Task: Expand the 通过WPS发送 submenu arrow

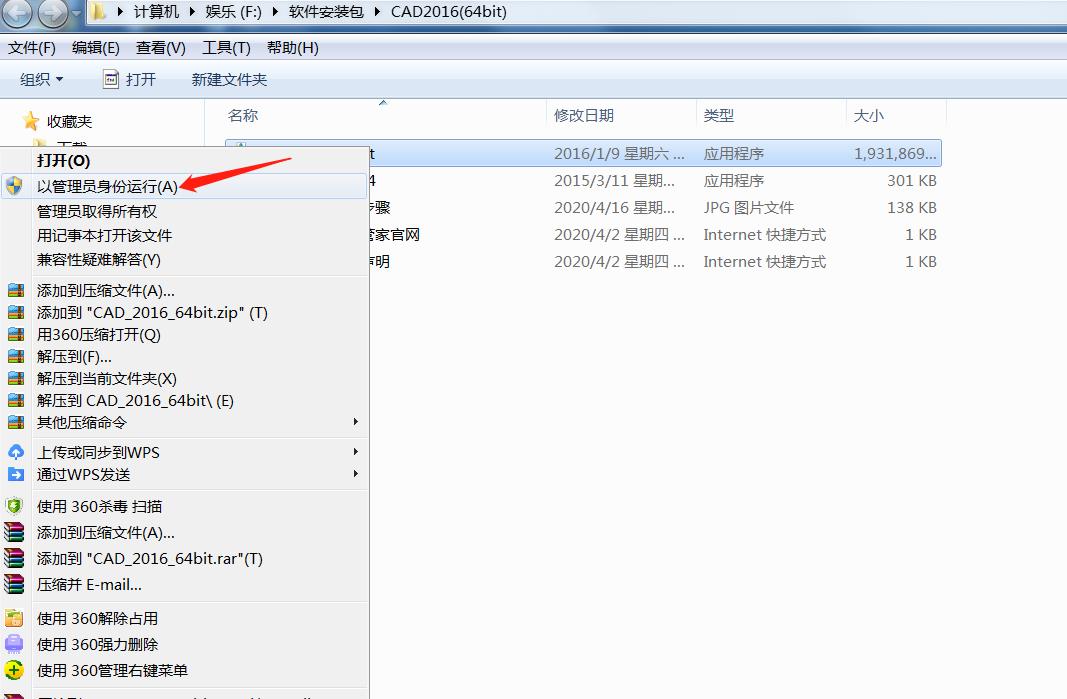Action: coord(355,474)
